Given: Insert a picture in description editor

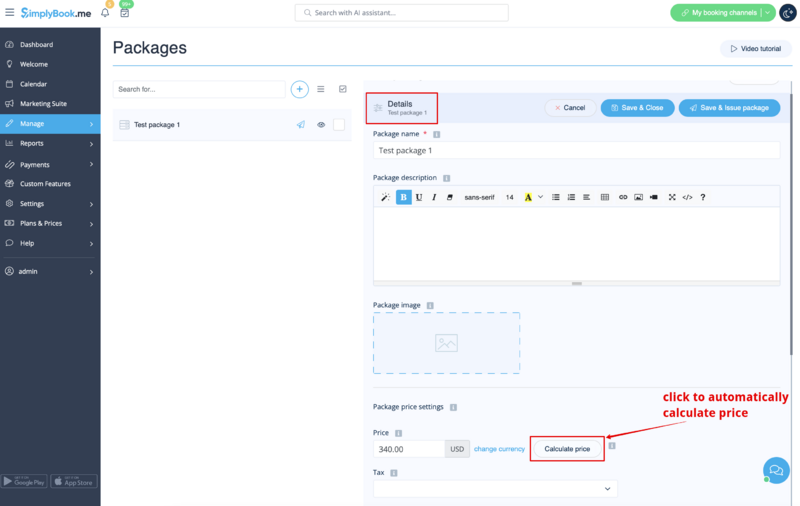Looking at the screenshot, I should (638, 197).
